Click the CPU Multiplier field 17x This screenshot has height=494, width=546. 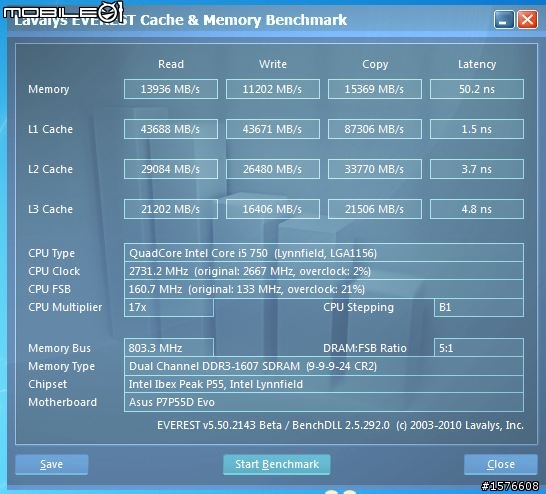169,307
